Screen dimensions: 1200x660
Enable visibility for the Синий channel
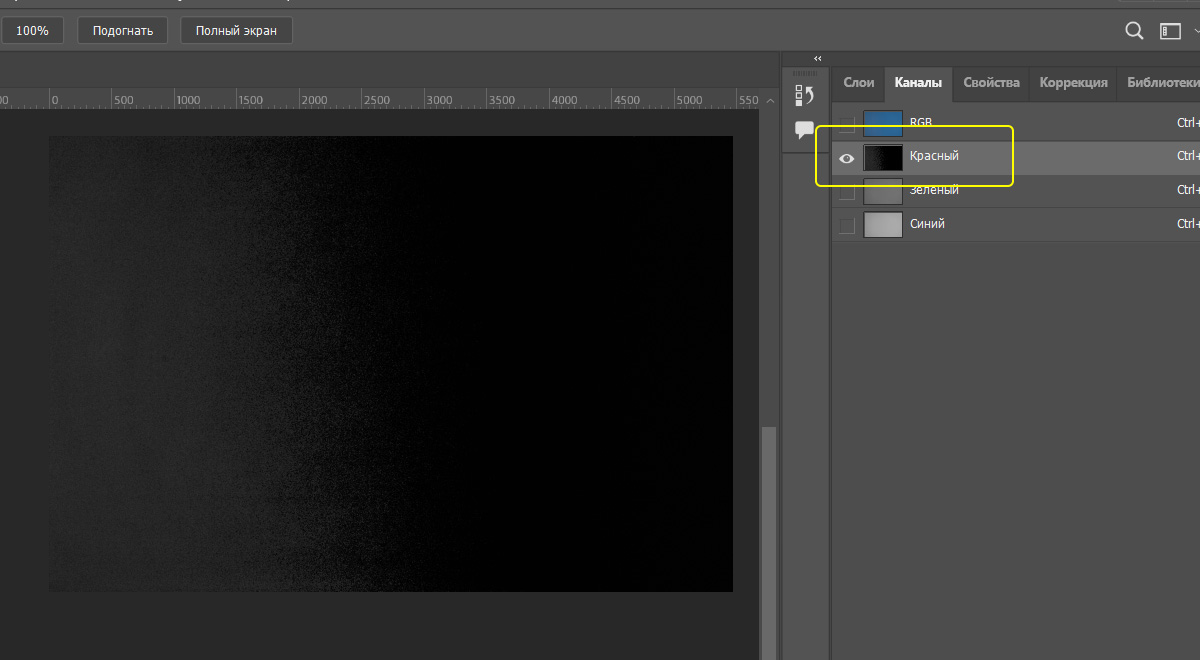847,225
